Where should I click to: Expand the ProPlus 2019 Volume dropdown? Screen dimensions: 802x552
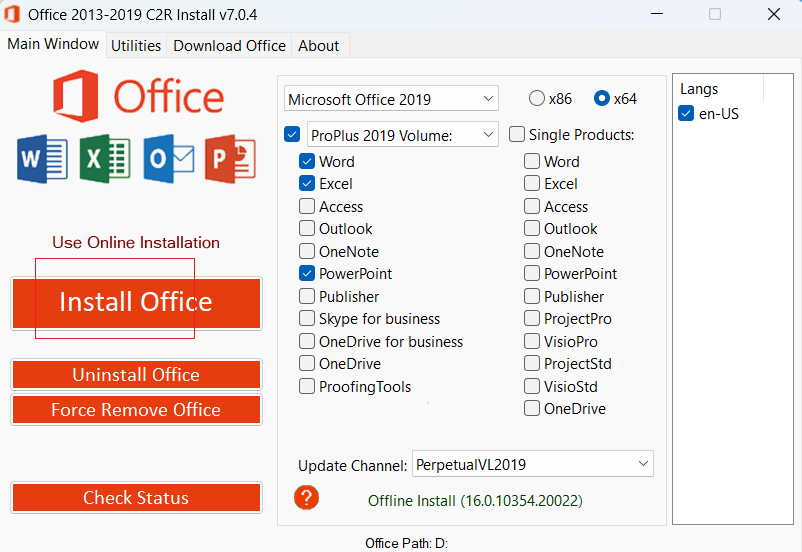[403, 135]
